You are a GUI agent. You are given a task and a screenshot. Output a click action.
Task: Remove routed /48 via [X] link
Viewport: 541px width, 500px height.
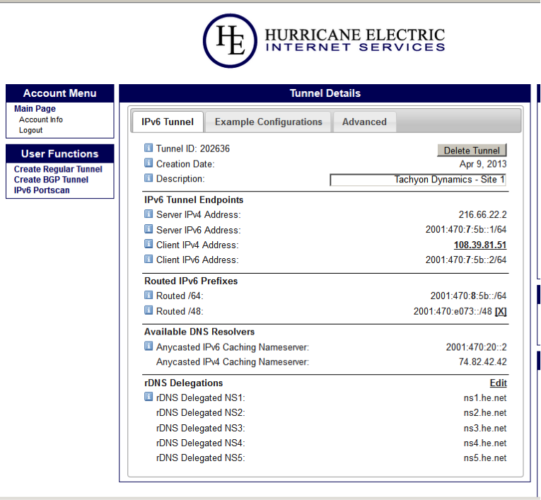tap(501, 312)
